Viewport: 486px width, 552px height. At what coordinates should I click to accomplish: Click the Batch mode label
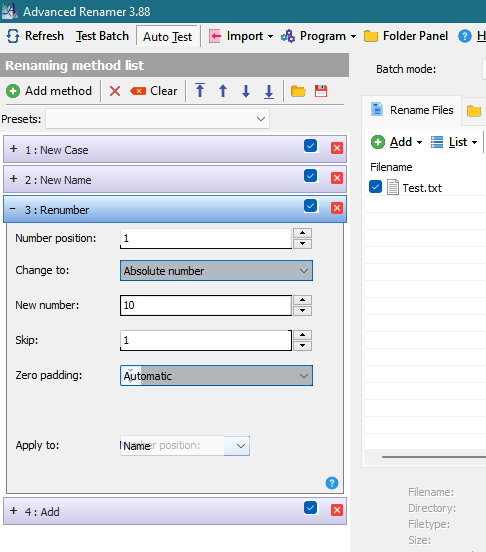(406, 69)
